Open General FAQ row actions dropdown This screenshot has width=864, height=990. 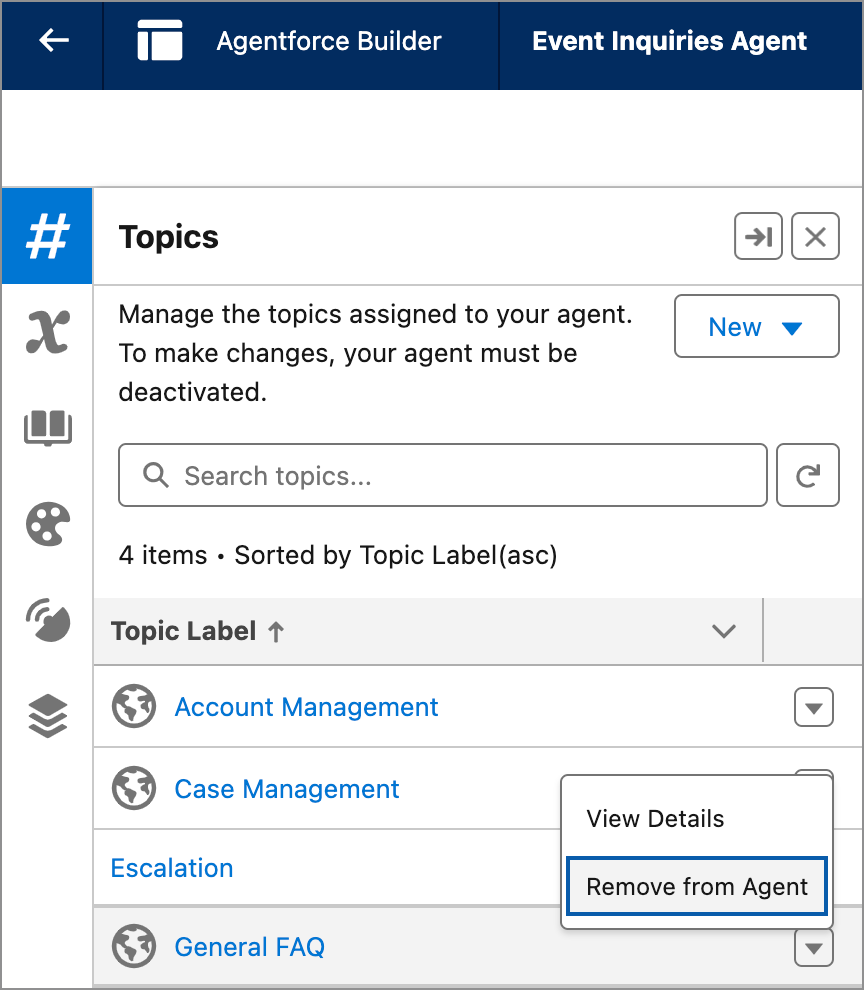pos(813,947)
